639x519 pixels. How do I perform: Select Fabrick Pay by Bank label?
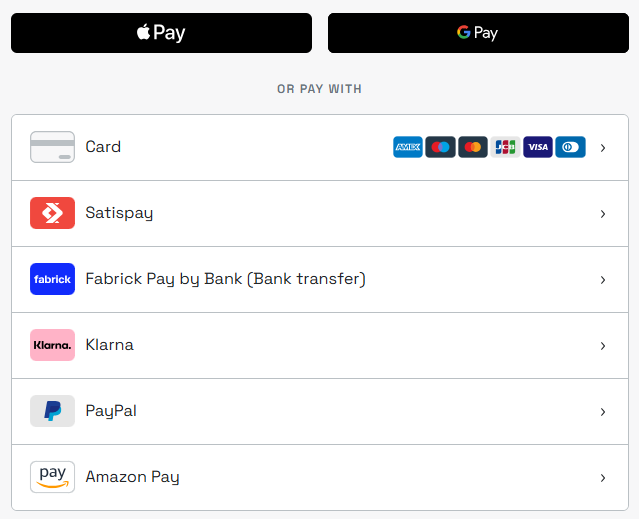(x=225, y=279)
